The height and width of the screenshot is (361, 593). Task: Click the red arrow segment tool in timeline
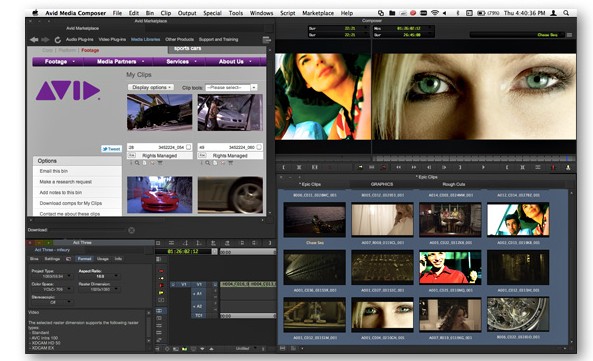click(x=161, y=285)
